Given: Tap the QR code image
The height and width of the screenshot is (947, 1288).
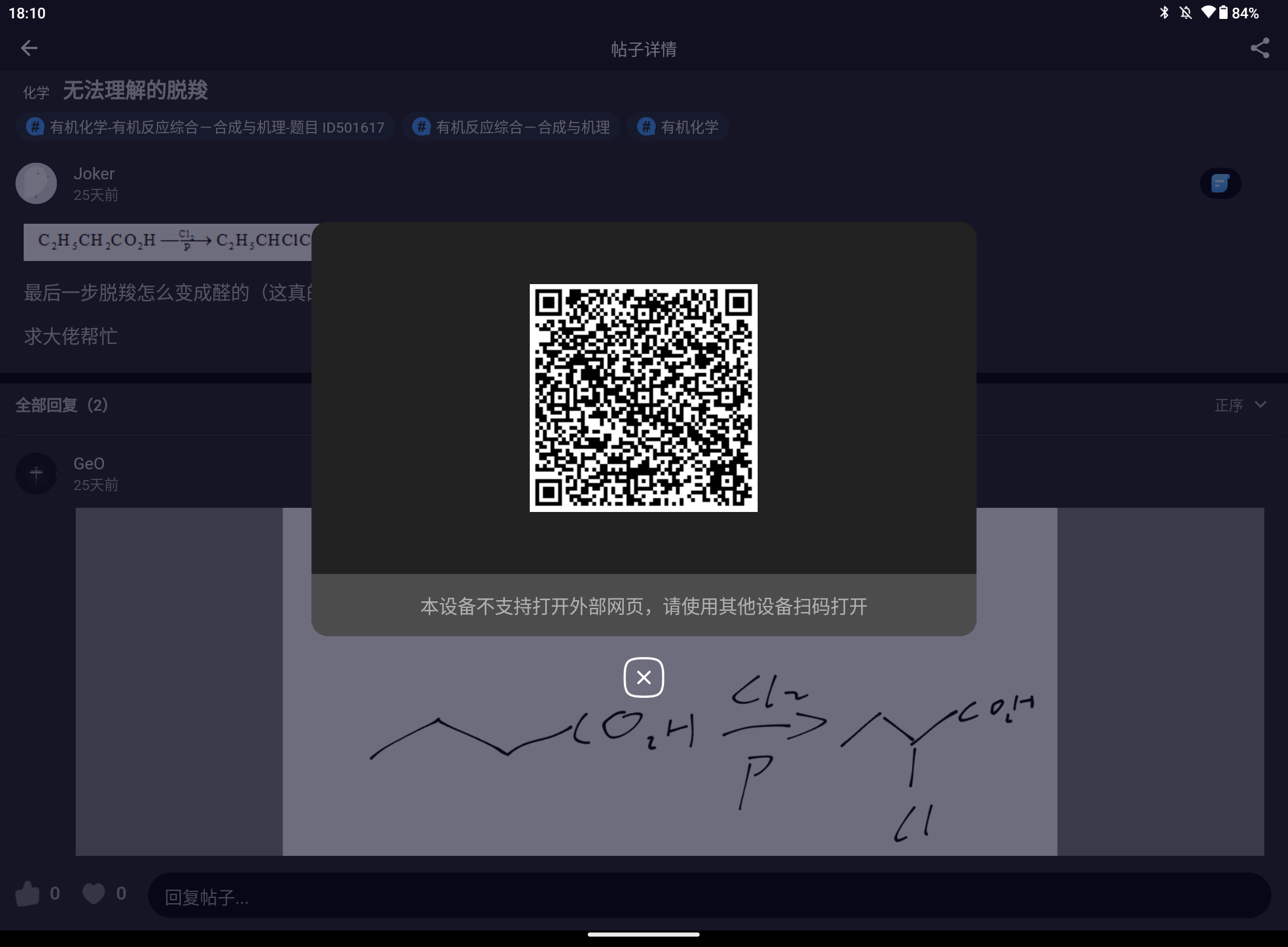Looking at the screenshot, I should 643,398.
